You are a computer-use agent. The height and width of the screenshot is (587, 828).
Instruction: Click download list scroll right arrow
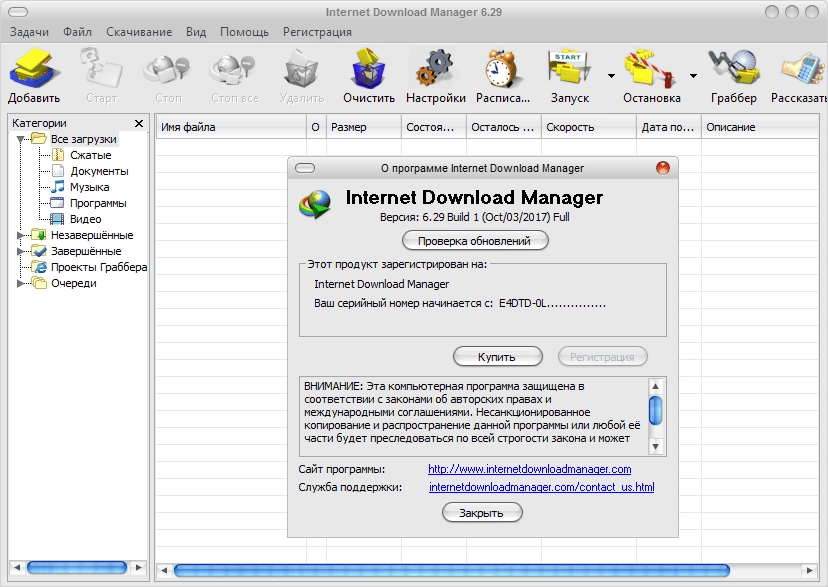coord(808,570)
